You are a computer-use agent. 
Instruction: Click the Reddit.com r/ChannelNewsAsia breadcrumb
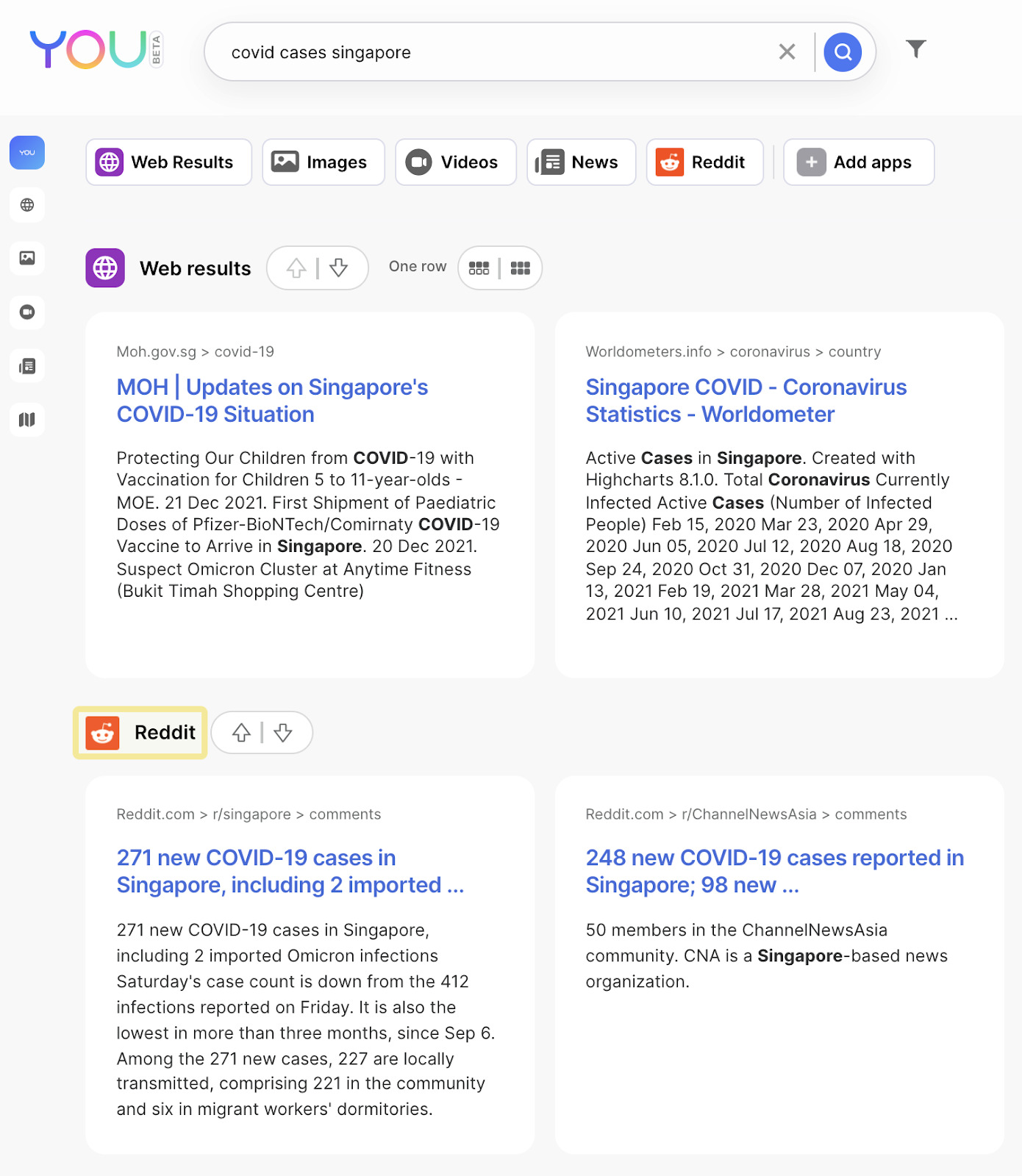click(x=746, y=814)
